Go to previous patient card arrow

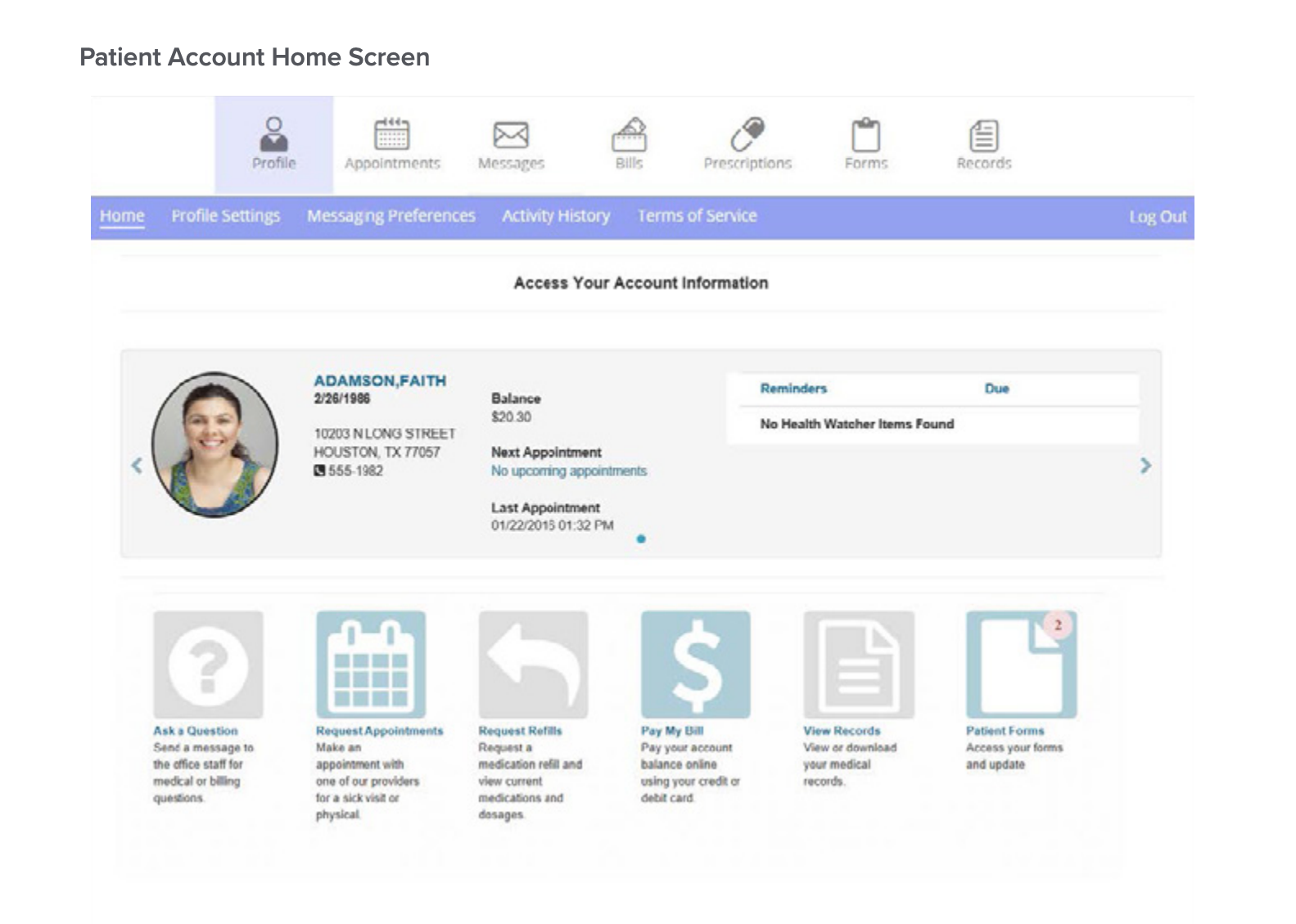point(137,466)
